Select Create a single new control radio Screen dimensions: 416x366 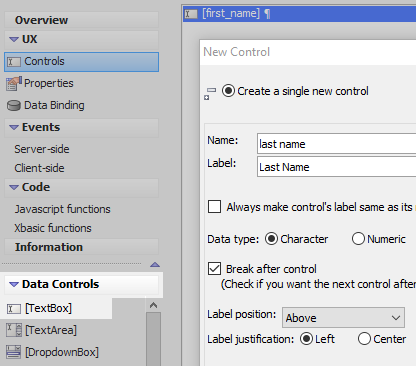pos(228,91)
